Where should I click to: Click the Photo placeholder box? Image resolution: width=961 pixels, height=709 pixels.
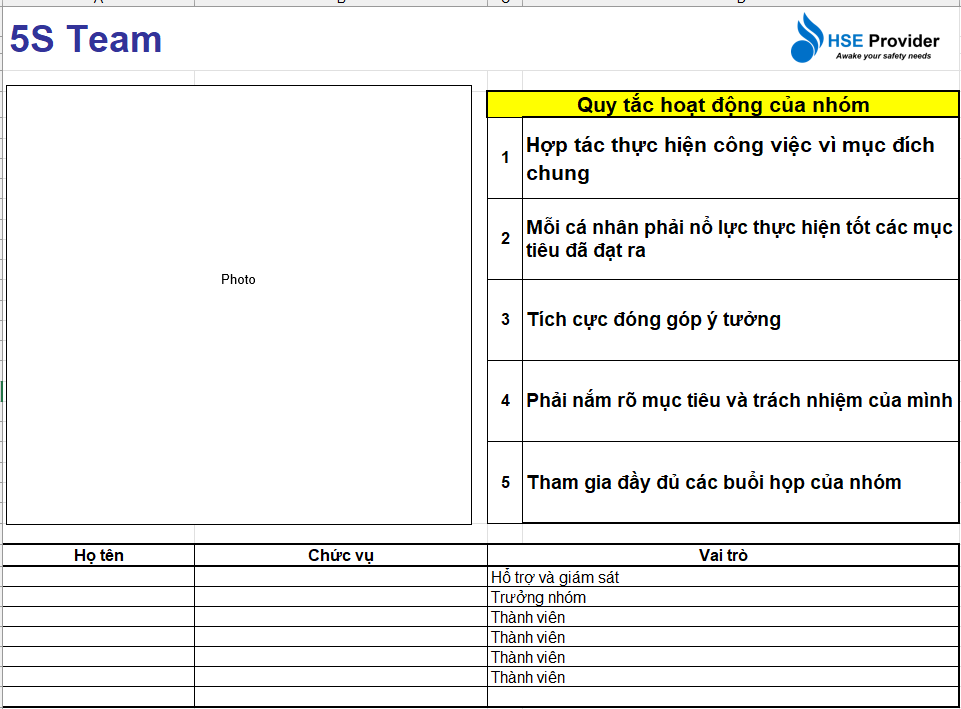[x=239, y=305]
